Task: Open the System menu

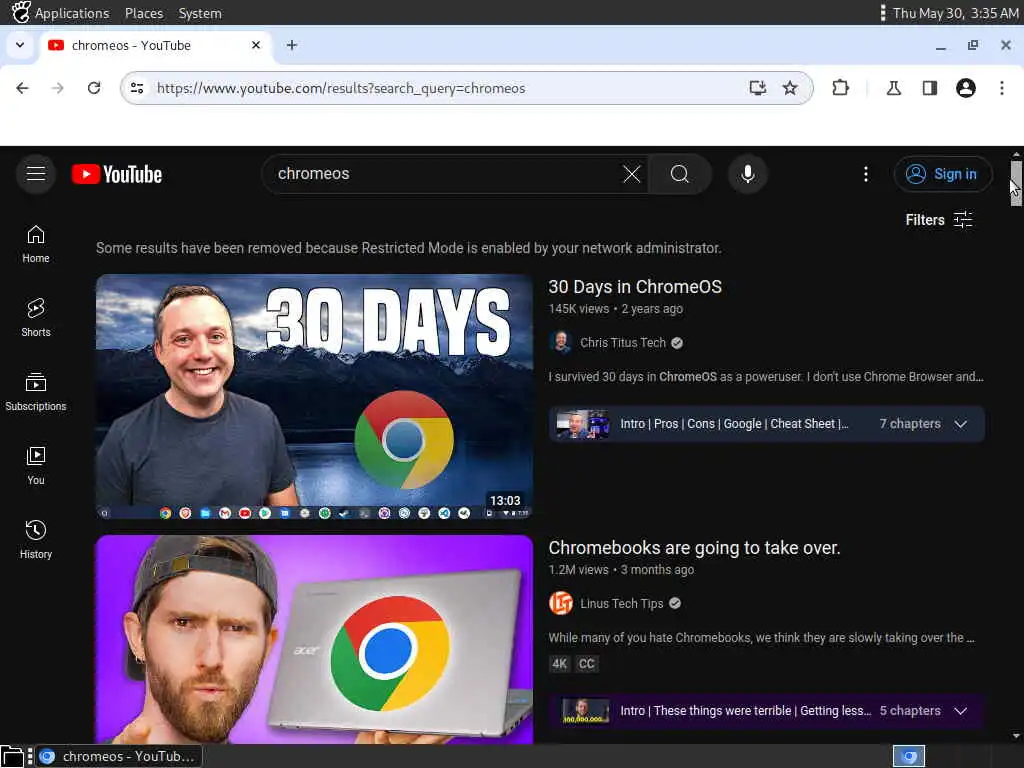Action: click(x=200, y=13)
